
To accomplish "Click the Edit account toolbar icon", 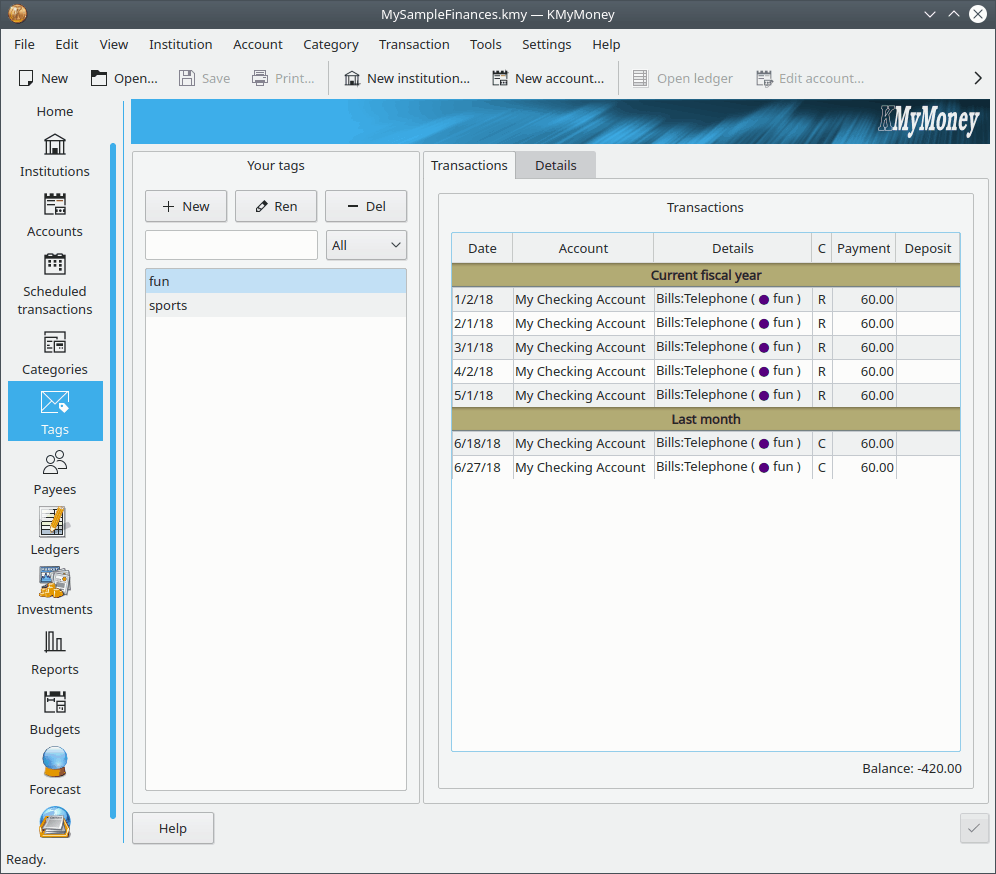I will click(764, 78).
